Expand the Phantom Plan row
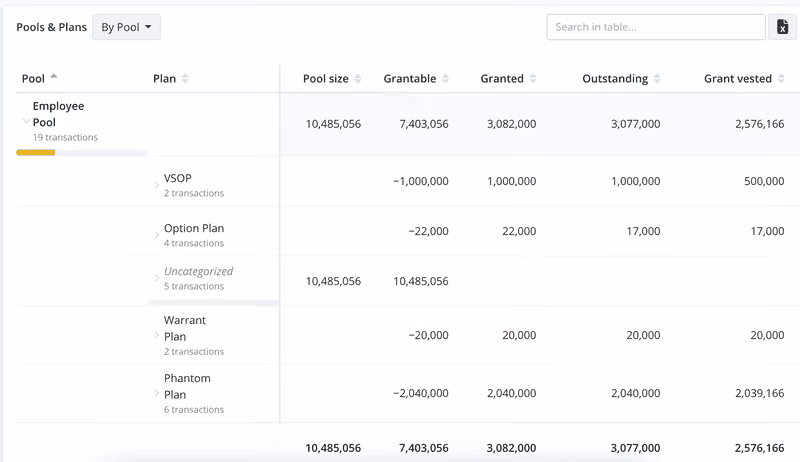800x462 pixels. 157,393
